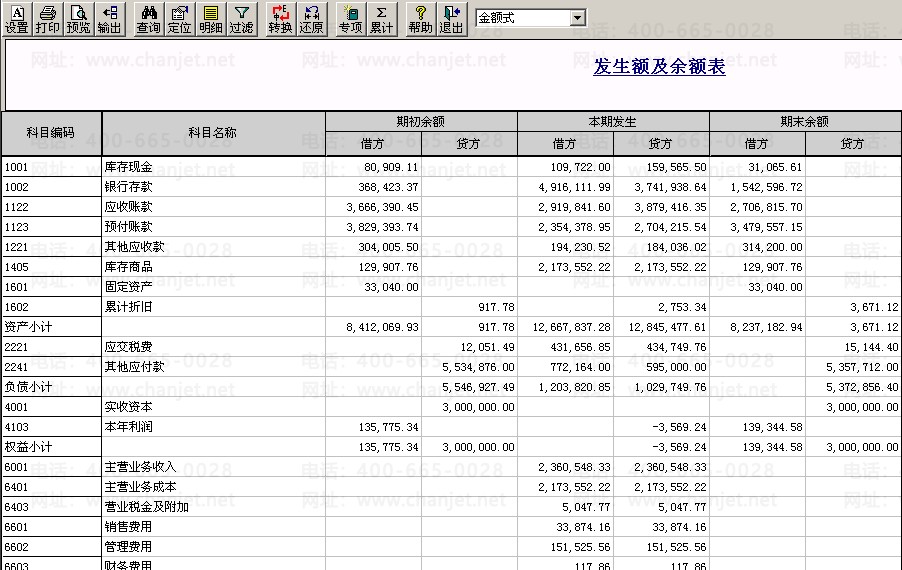Click the 发生额及余额表 title link
The image size is (902, 570).
point(659,67)
